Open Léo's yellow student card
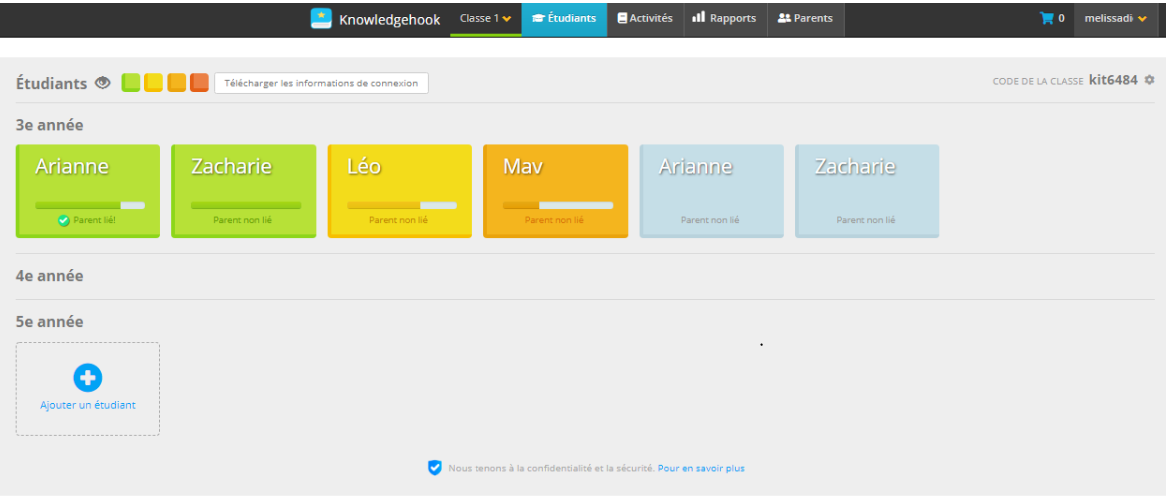Image resolution: width=1166 pixels, height=496 pixels. (x=400, y=191)
